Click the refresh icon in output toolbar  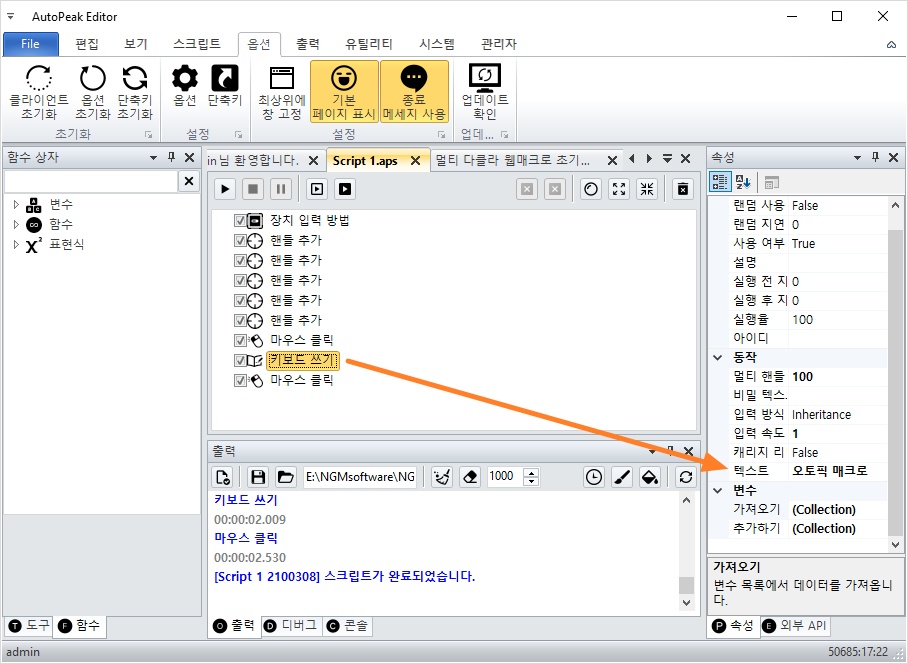[x=686, y=477]
